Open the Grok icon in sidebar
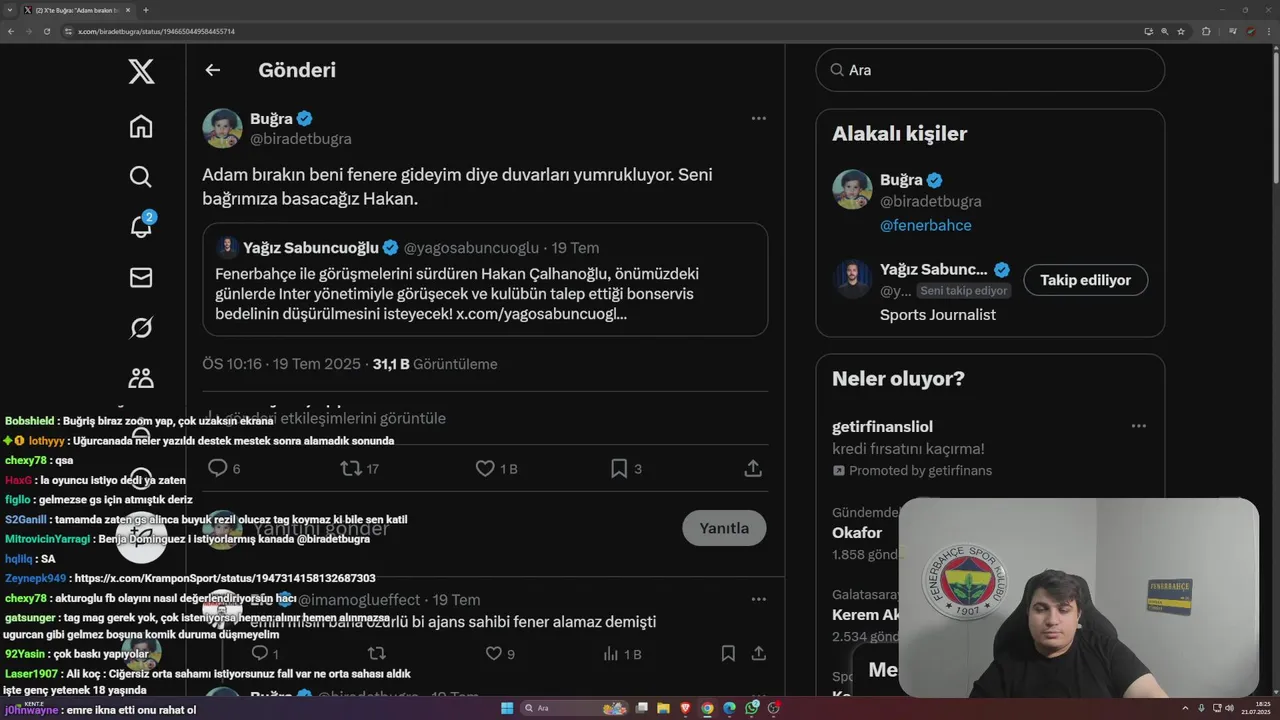Viewport: 1280px width, 720px height. (141, 327)
